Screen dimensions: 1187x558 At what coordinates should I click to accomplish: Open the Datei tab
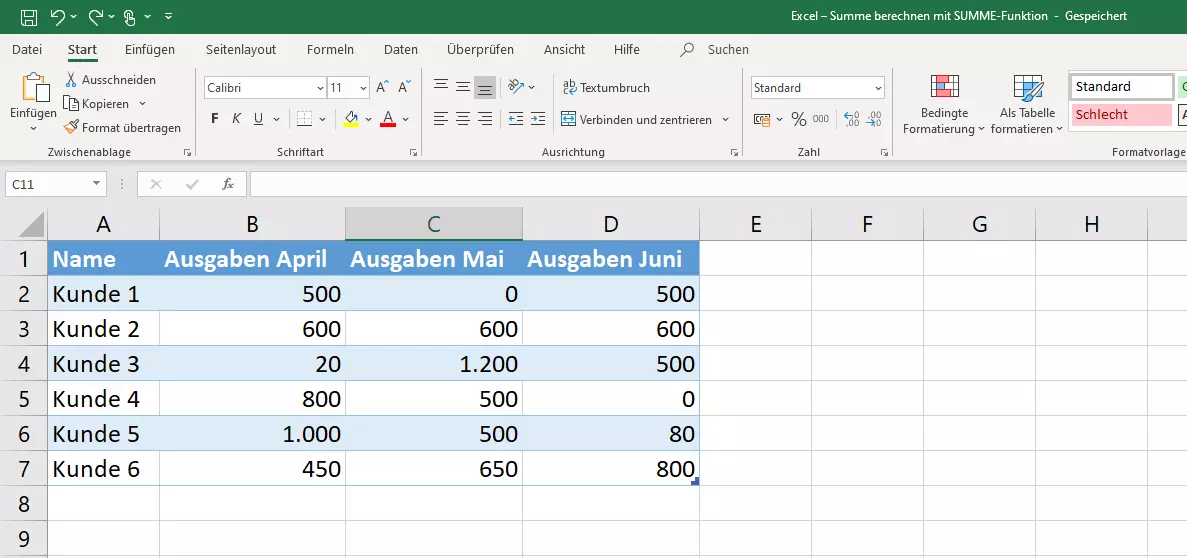[x=27, y=50]
